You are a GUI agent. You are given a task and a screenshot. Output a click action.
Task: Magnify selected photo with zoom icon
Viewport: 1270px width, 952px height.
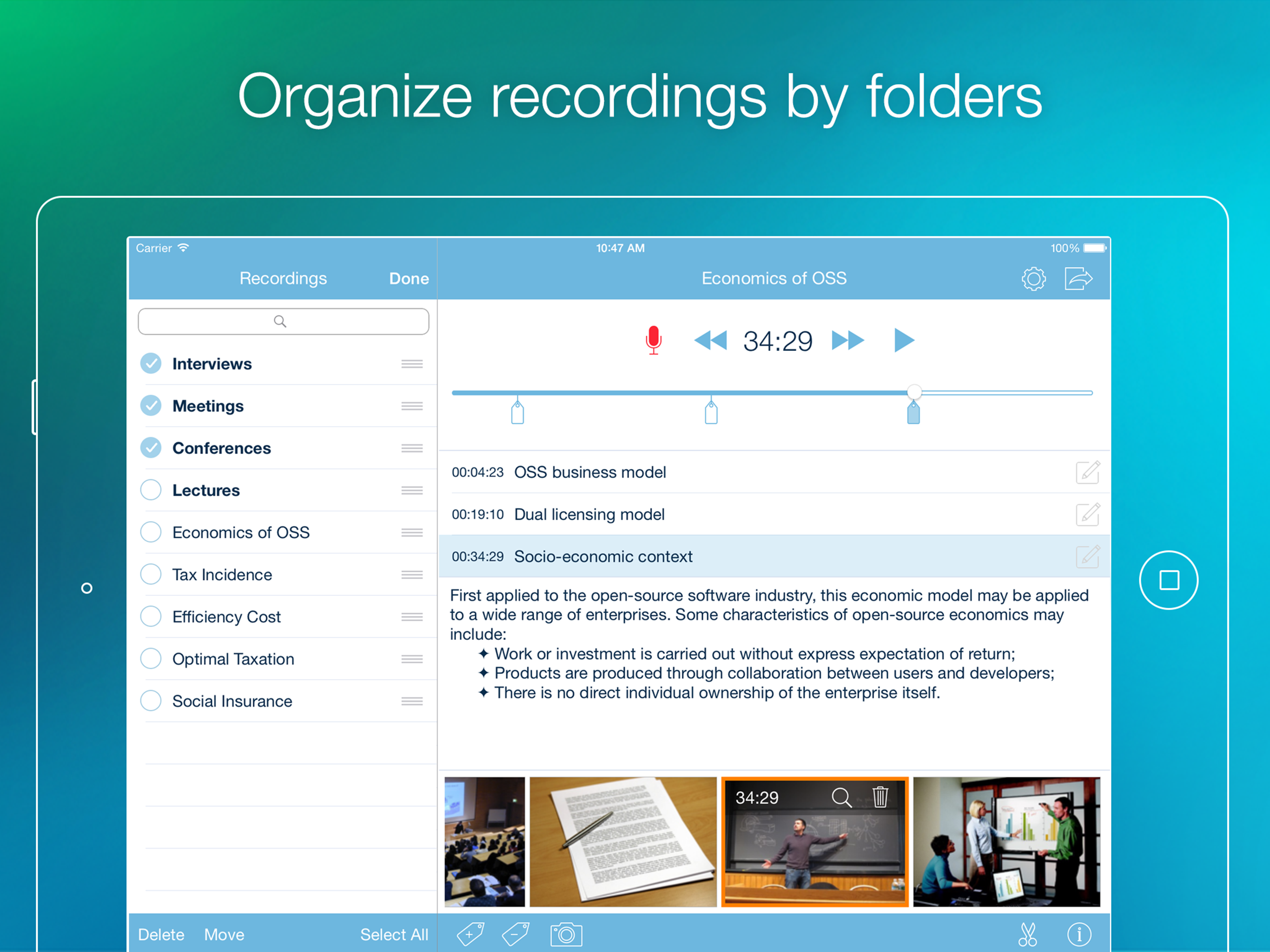point(841,797)
